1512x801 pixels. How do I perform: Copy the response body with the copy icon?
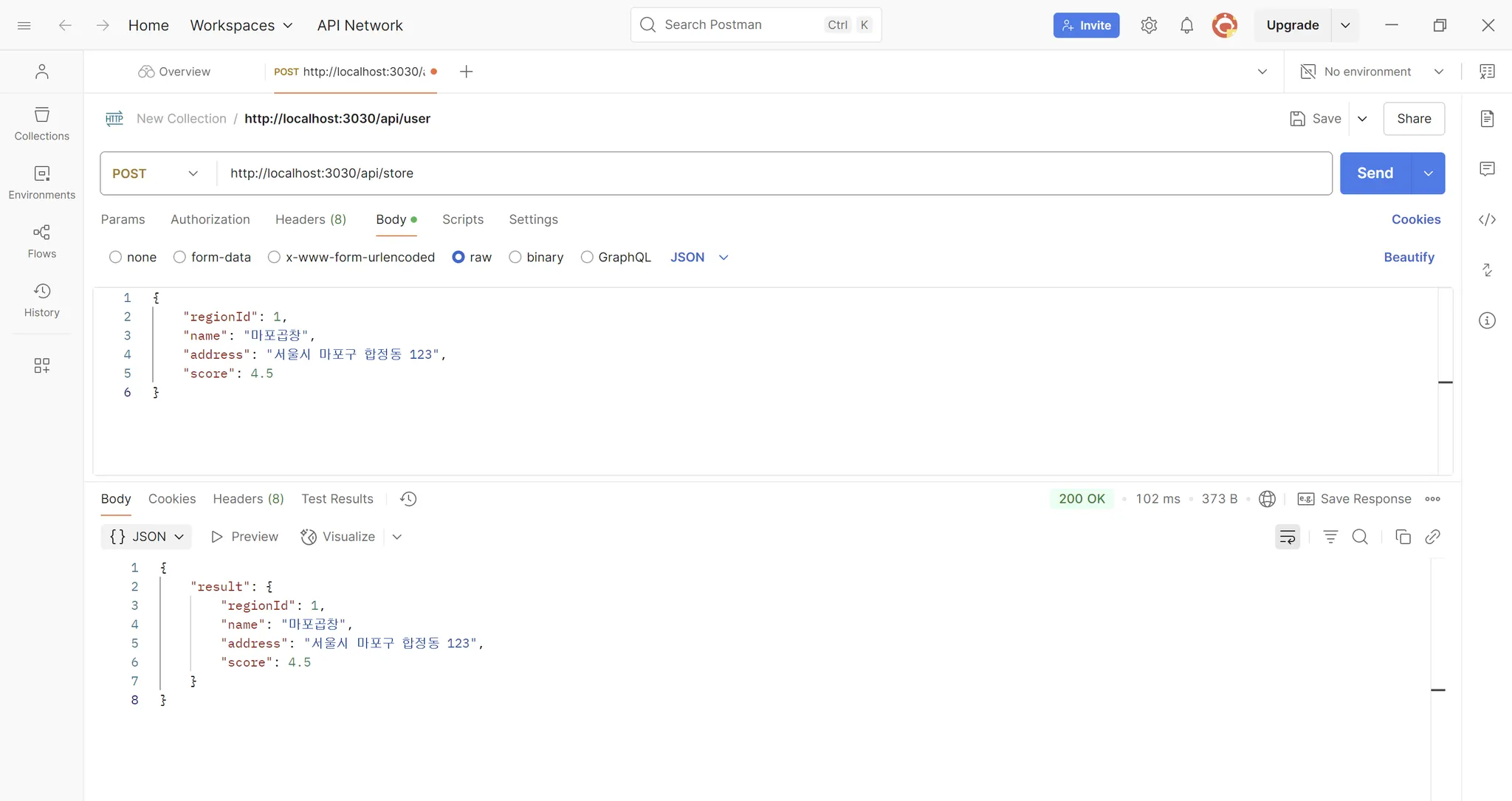pos(1403,537)
